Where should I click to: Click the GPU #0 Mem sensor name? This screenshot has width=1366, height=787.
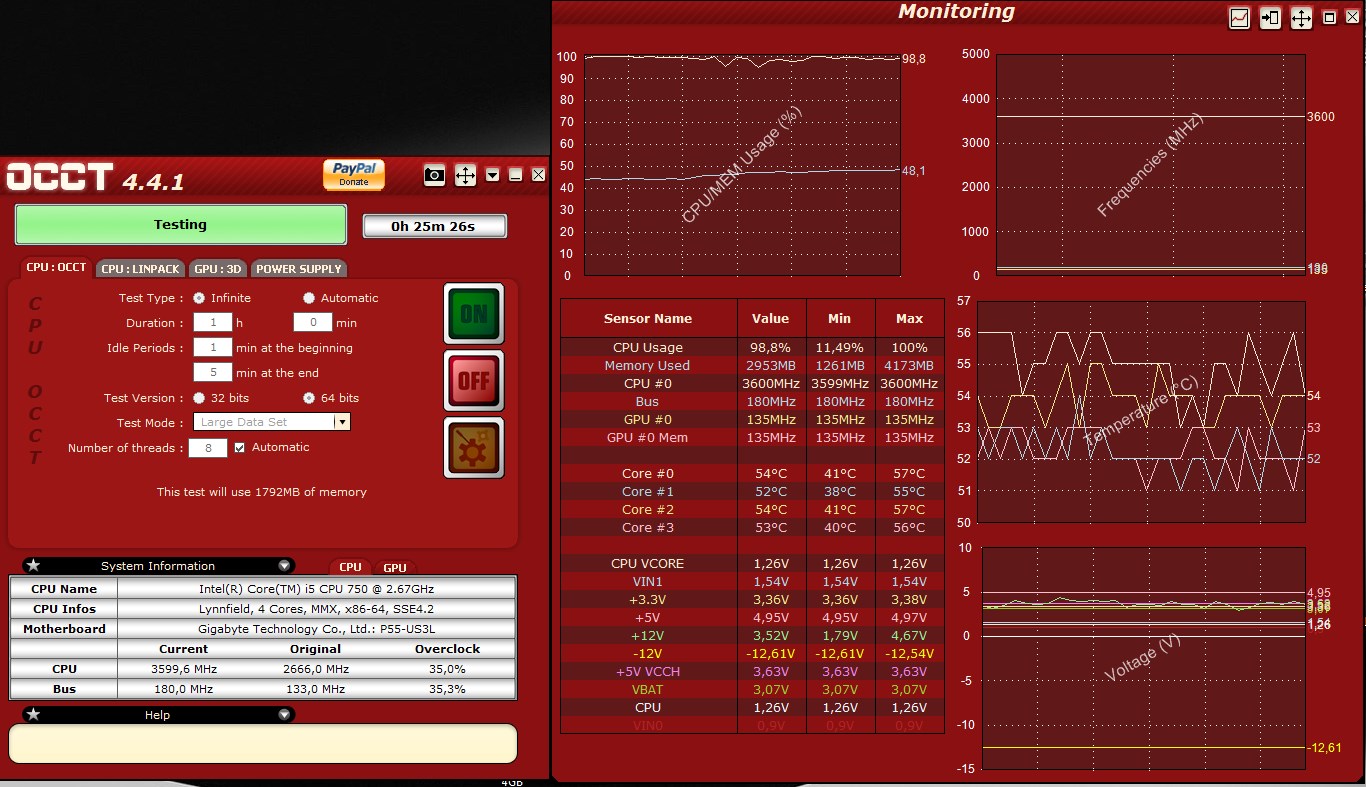647,438
